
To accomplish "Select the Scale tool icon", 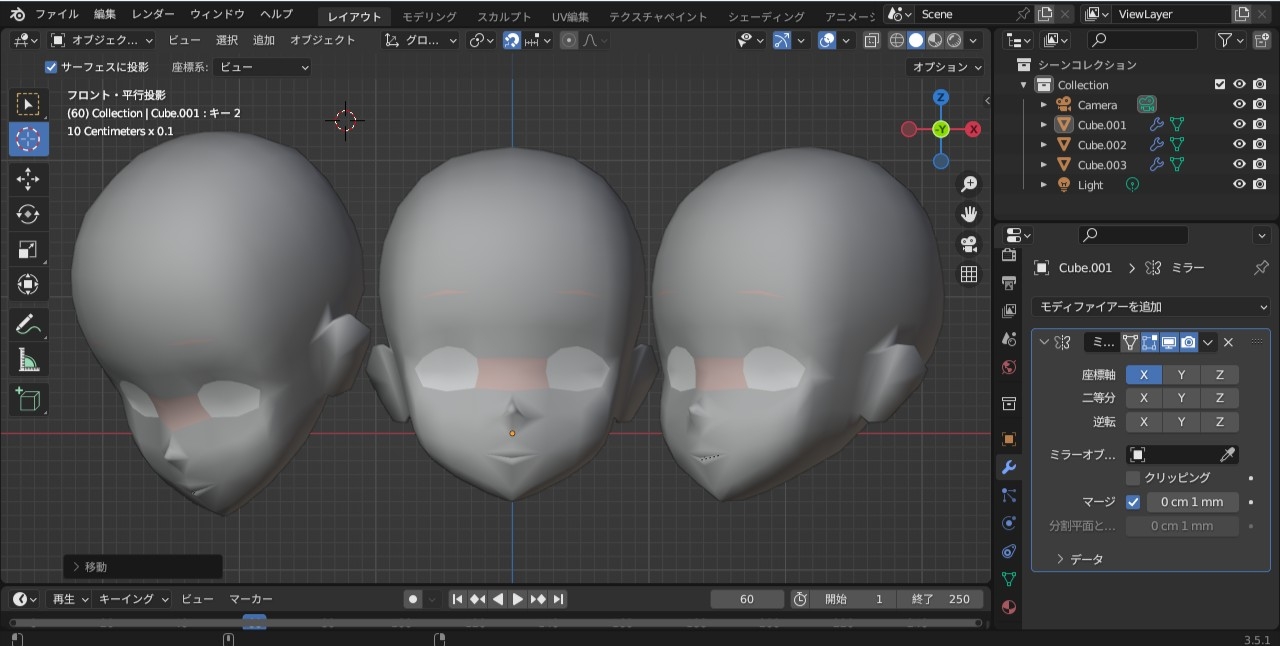I will [28, 250].
